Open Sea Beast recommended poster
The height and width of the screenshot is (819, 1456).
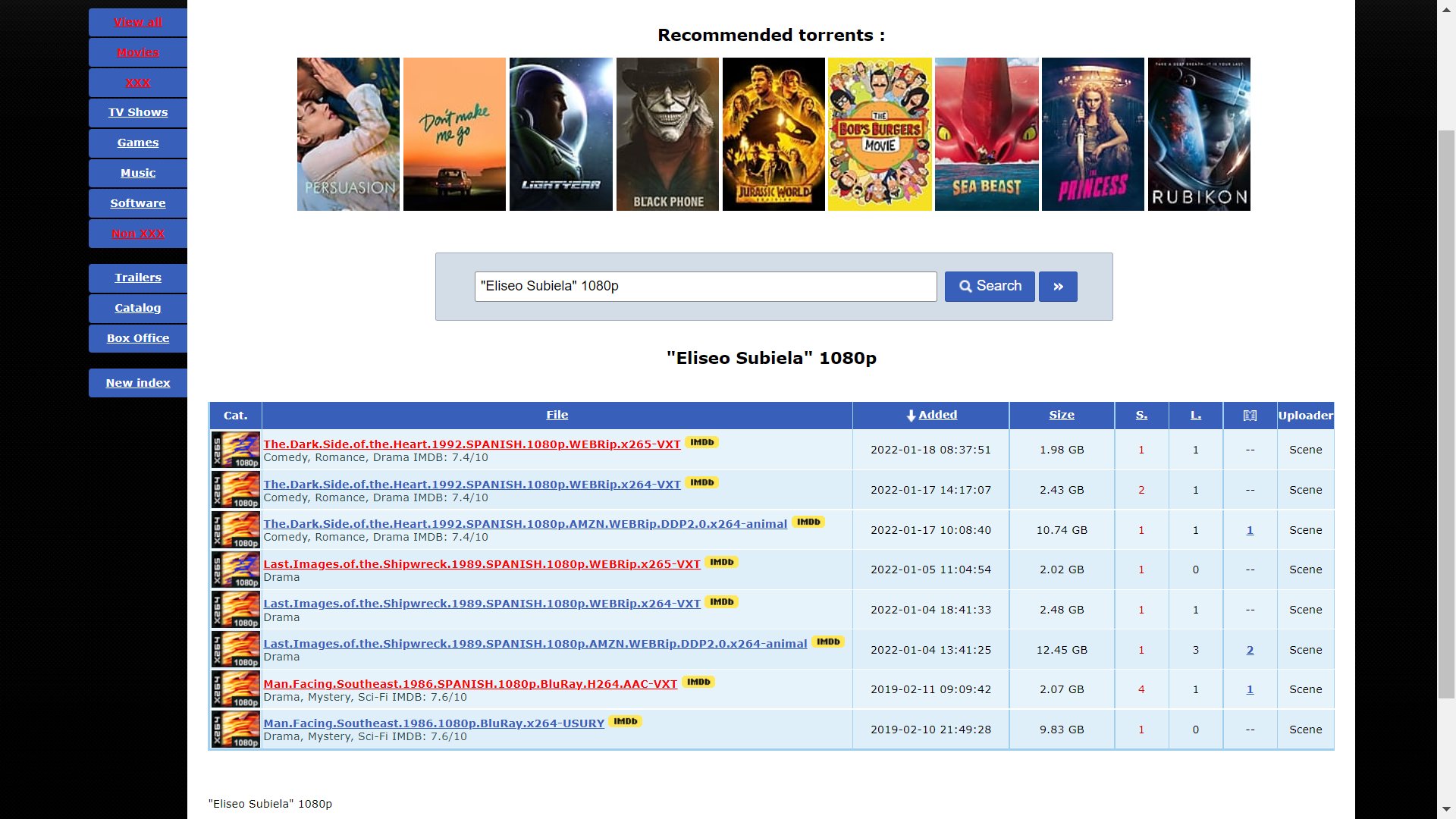987,134
